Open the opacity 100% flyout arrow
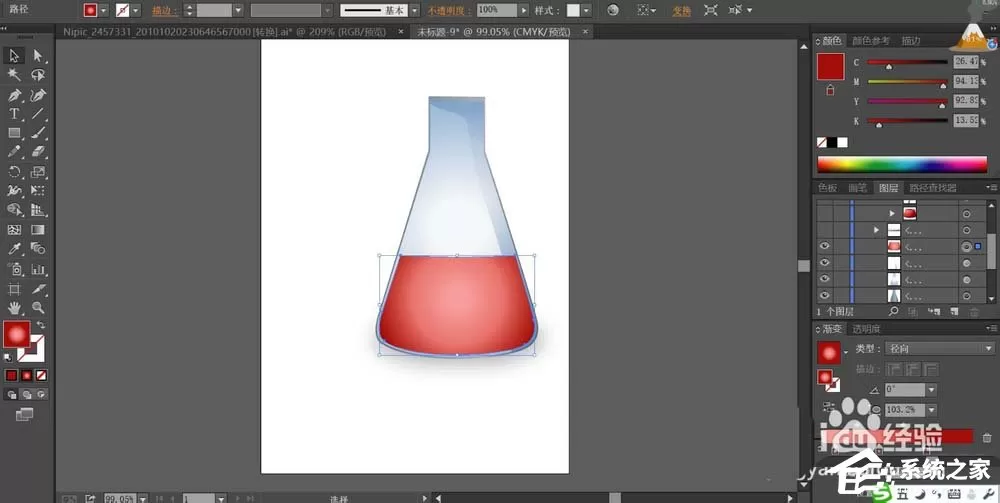The width and height of the screenshot is (1000, 503). coord(524,11)
